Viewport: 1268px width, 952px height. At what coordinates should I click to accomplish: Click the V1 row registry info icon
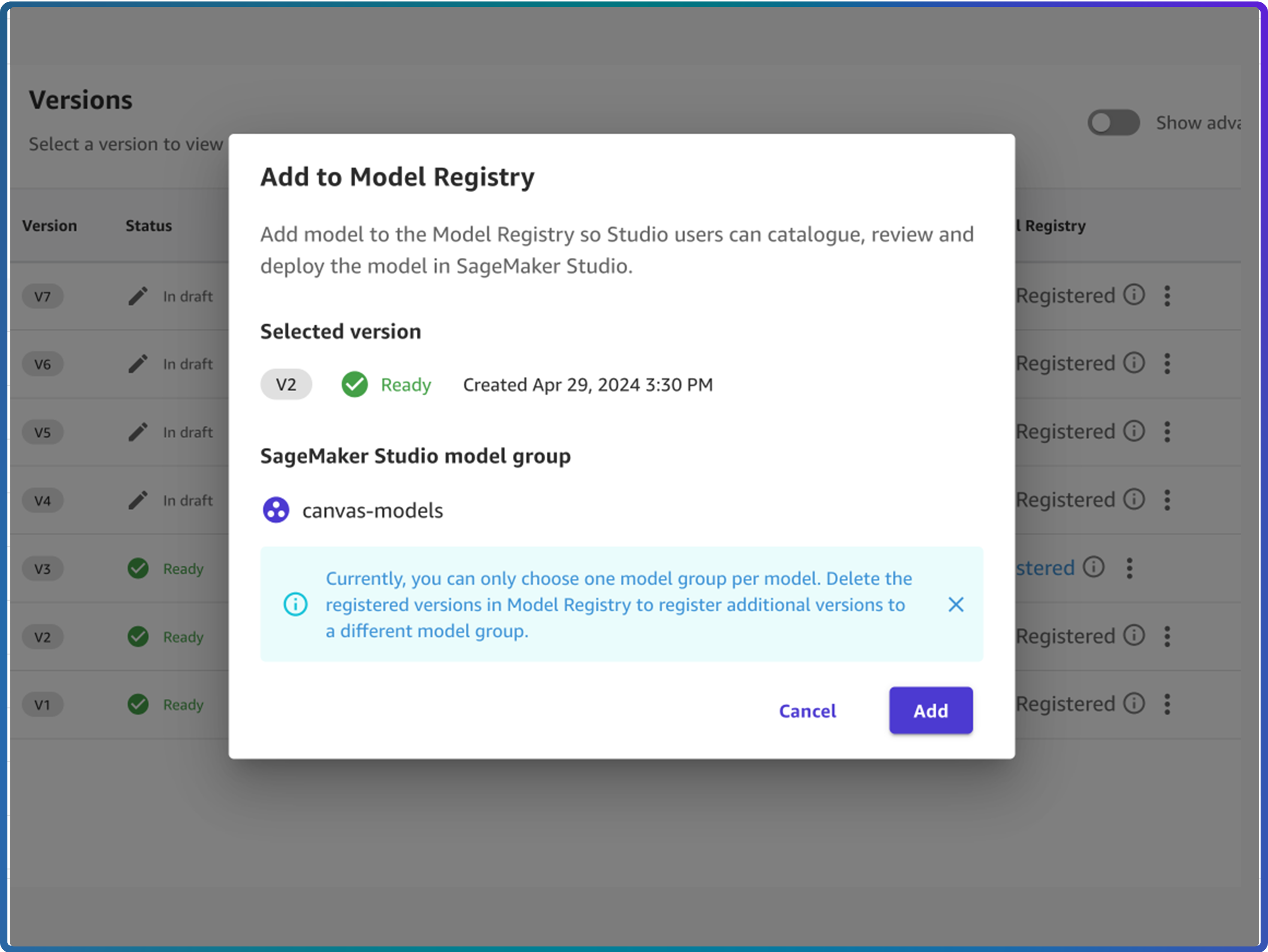tap(1134, 703)
